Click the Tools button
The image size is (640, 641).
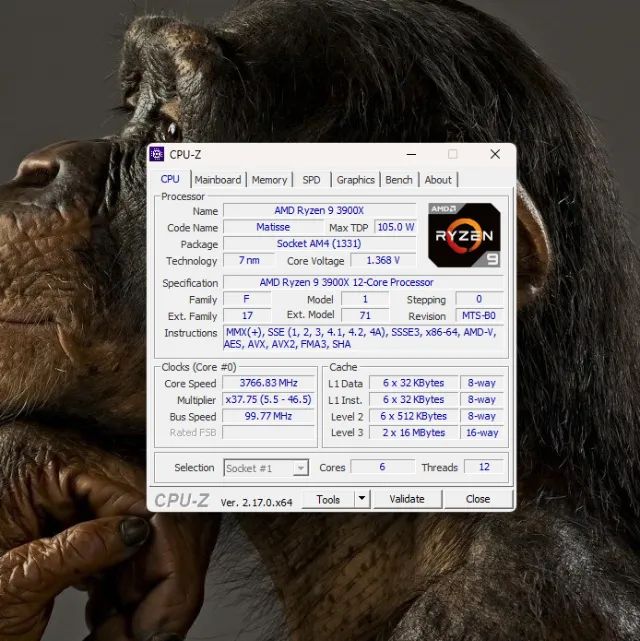[328, 499]
